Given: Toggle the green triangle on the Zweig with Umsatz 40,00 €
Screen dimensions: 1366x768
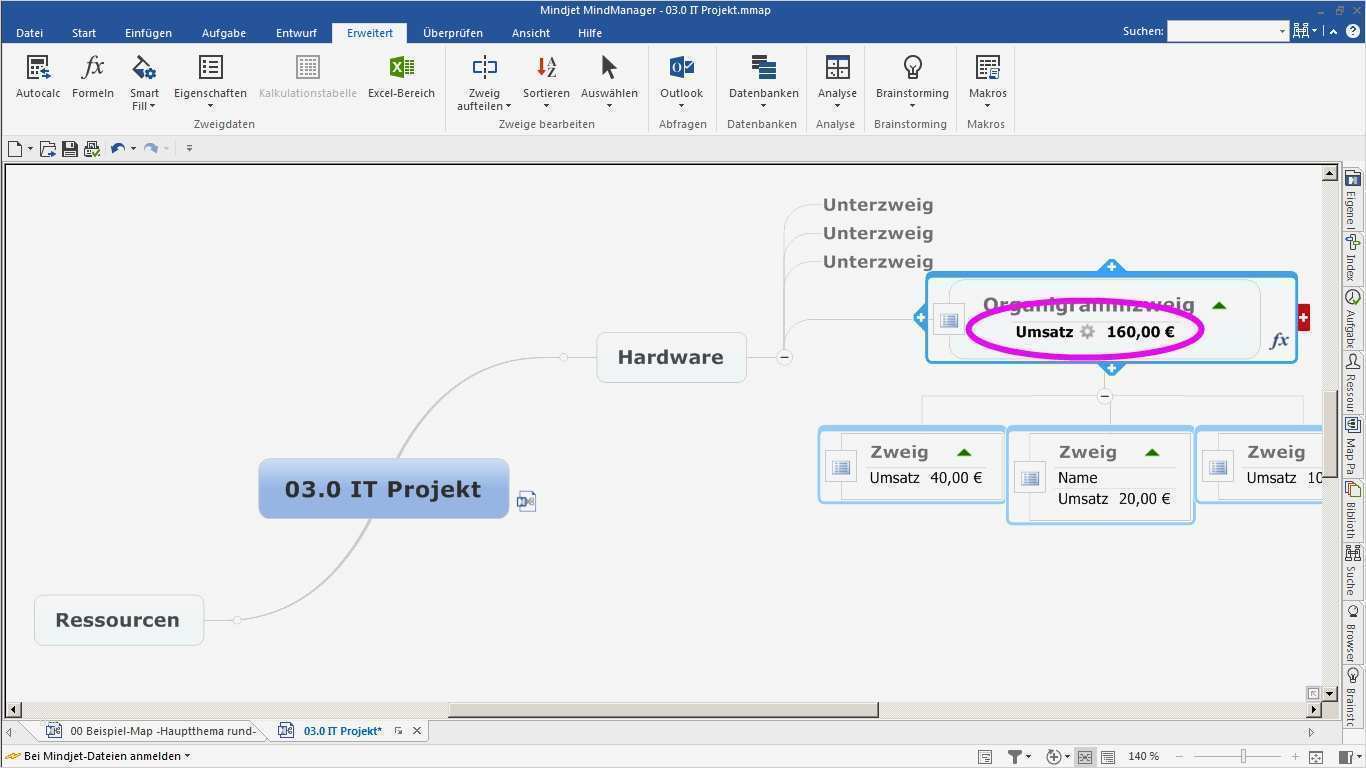Looking at the screenshot, I should [x=964, y=453].
